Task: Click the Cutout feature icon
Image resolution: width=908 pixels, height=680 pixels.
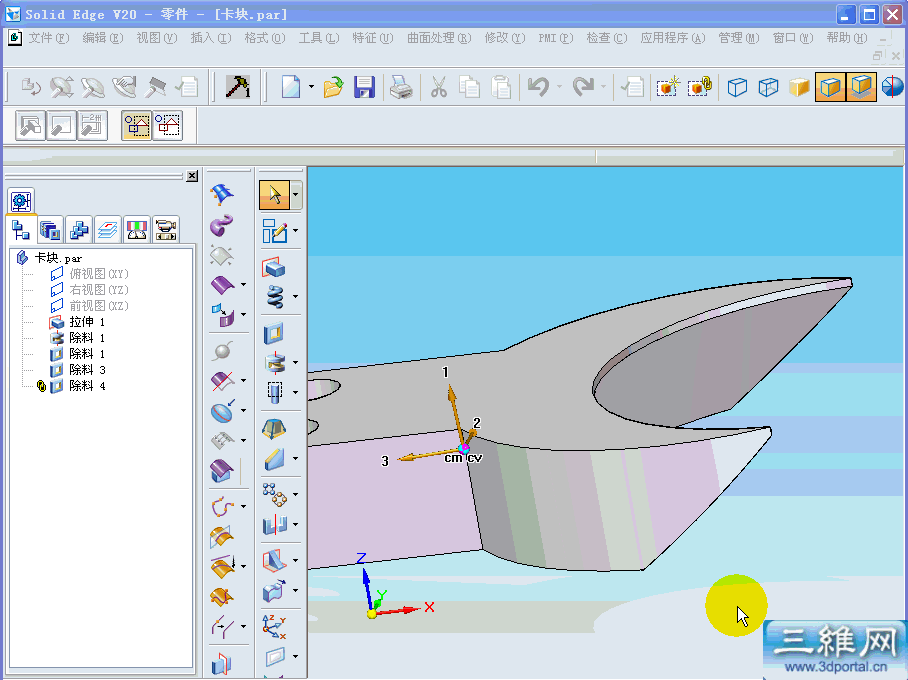Action: (x=273, y=334)
